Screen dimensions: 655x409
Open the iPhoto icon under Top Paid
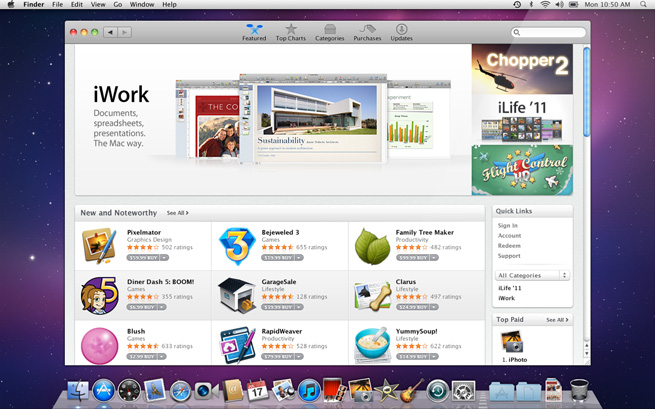pos(512,342)
